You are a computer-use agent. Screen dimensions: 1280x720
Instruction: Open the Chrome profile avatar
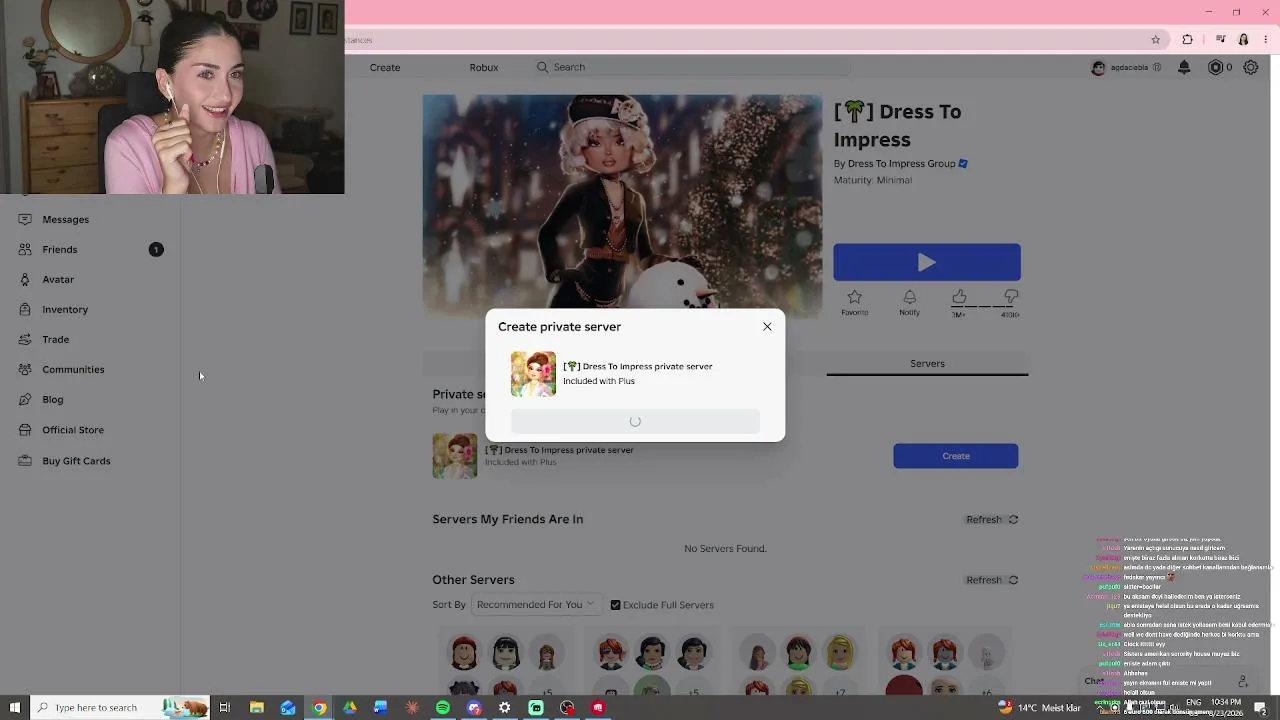[1244, 40]
